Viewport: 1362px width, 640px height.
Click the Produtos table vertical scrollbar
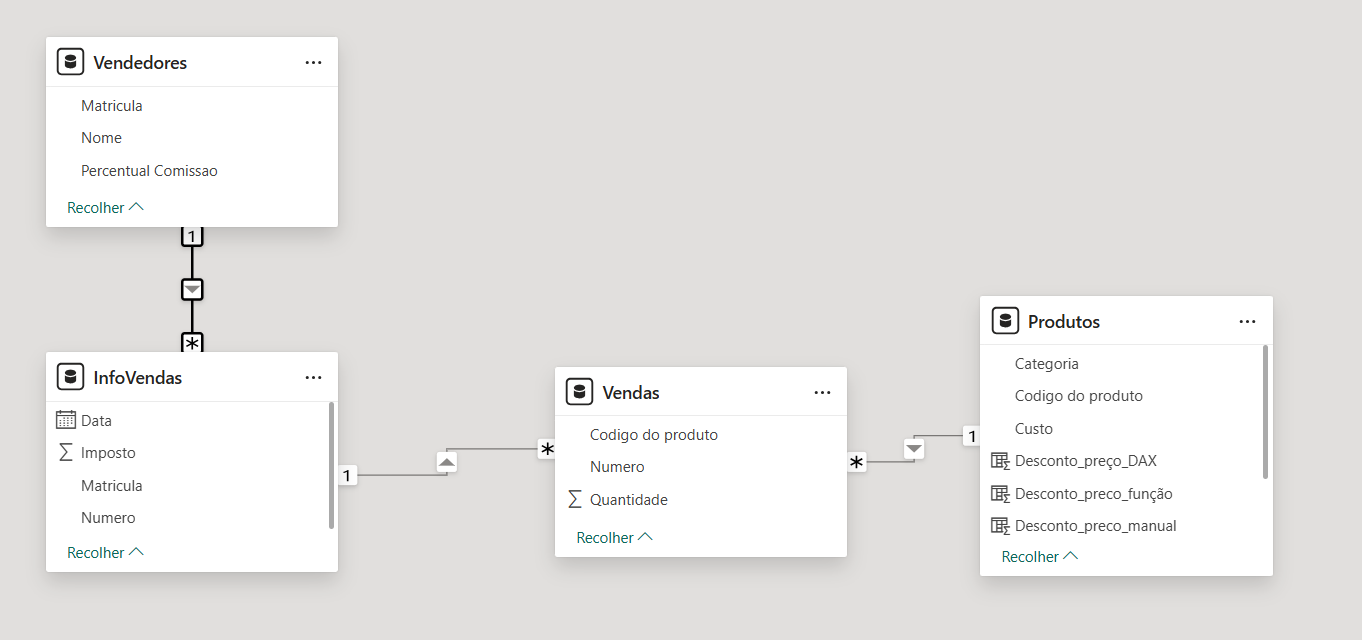[1266, 411]
